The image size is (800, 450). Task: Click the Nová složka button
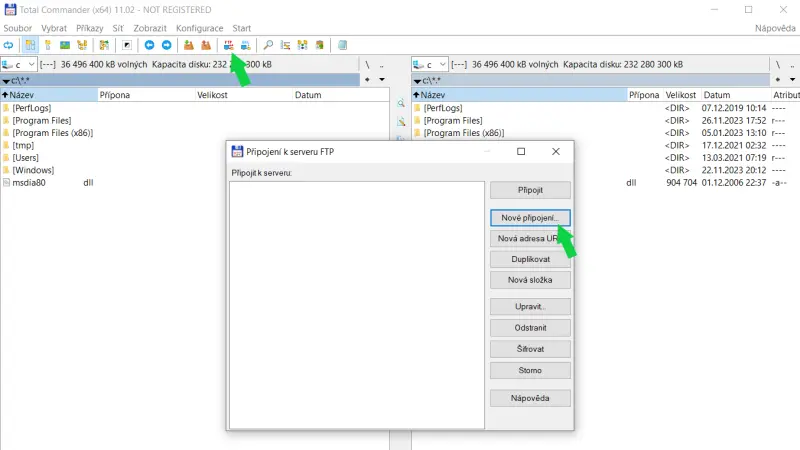pos(530,280)
